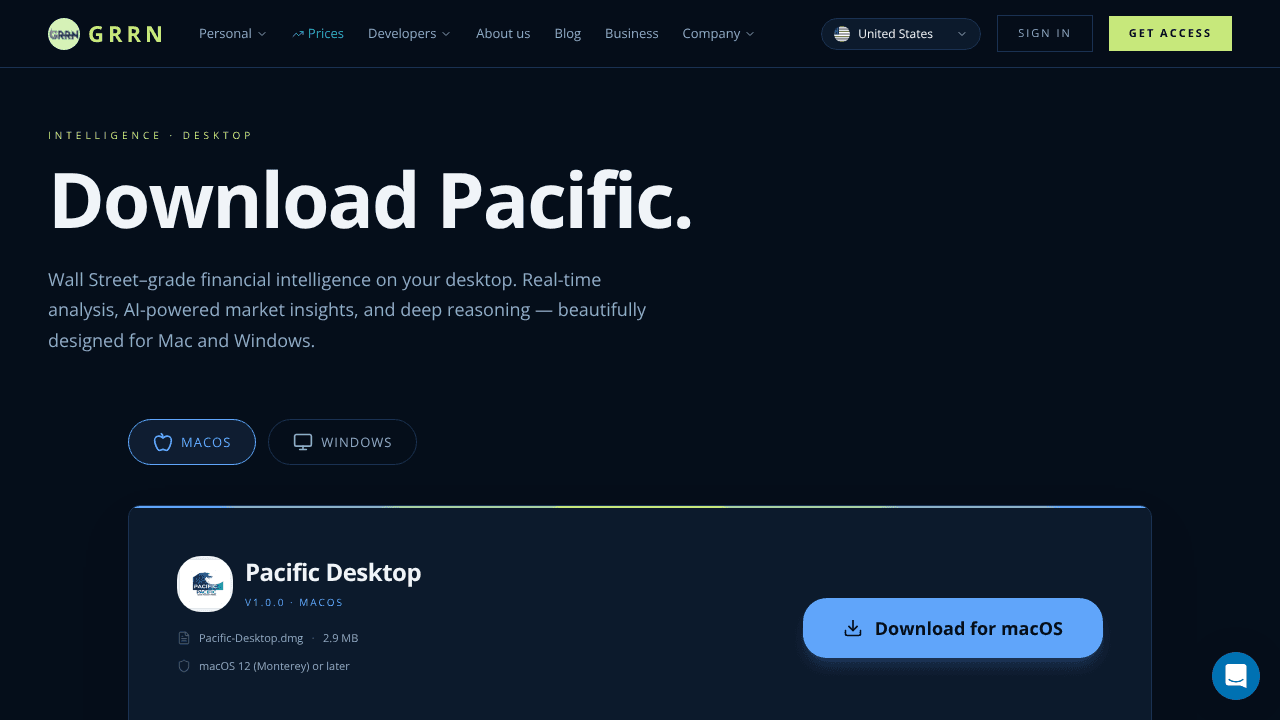Open the United States region selector
The image size is (1280, 720).
click(901, 34)
